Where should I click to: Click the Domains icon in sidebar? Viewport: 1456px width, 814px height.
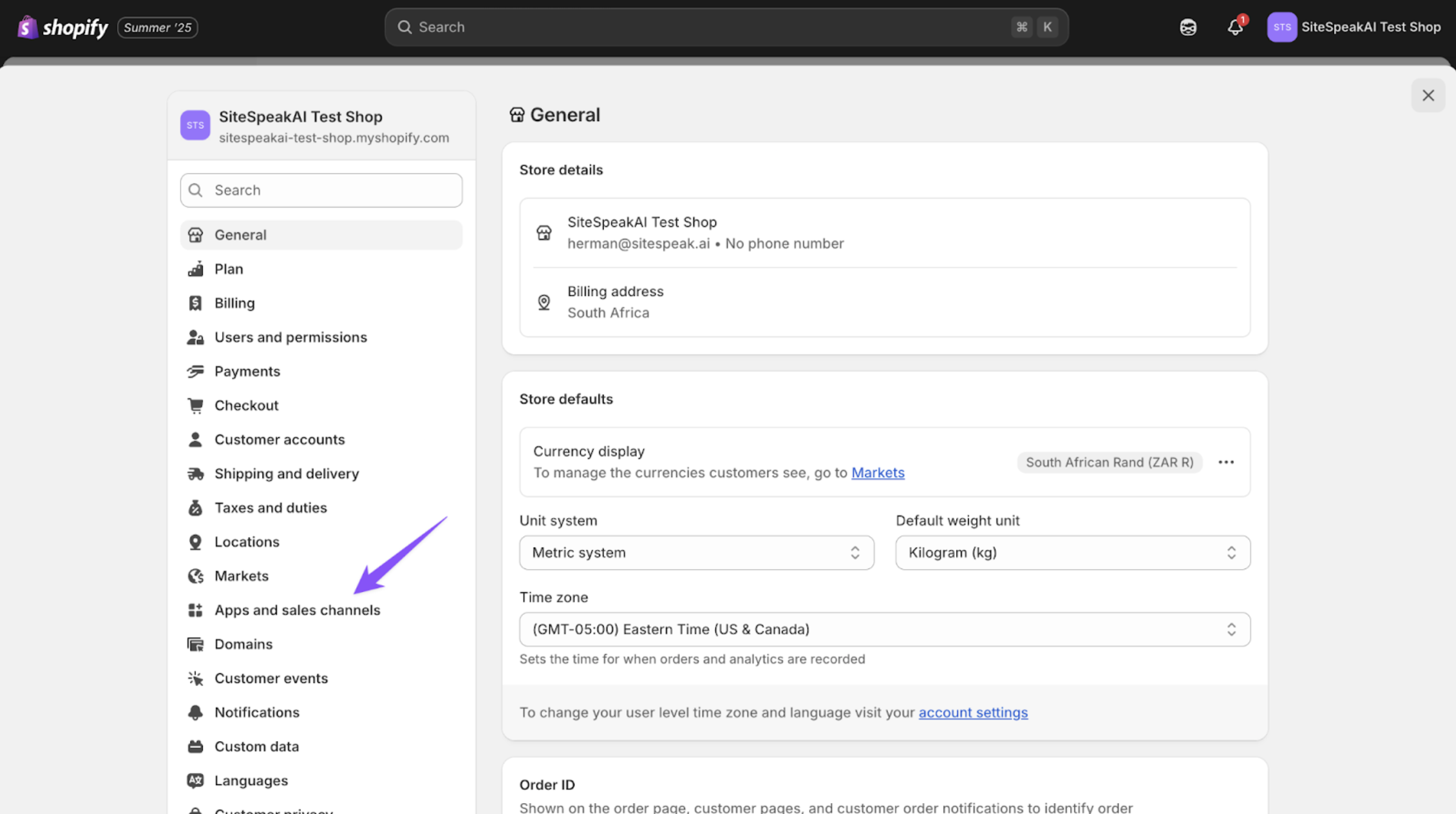pyautogui.click(x=195, y=644)
